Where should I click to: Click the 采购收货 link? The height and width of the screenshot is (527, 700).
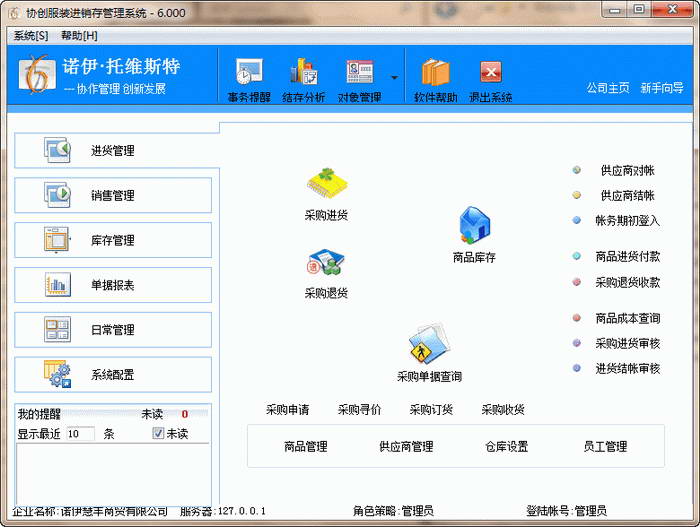tap(503, 410)
